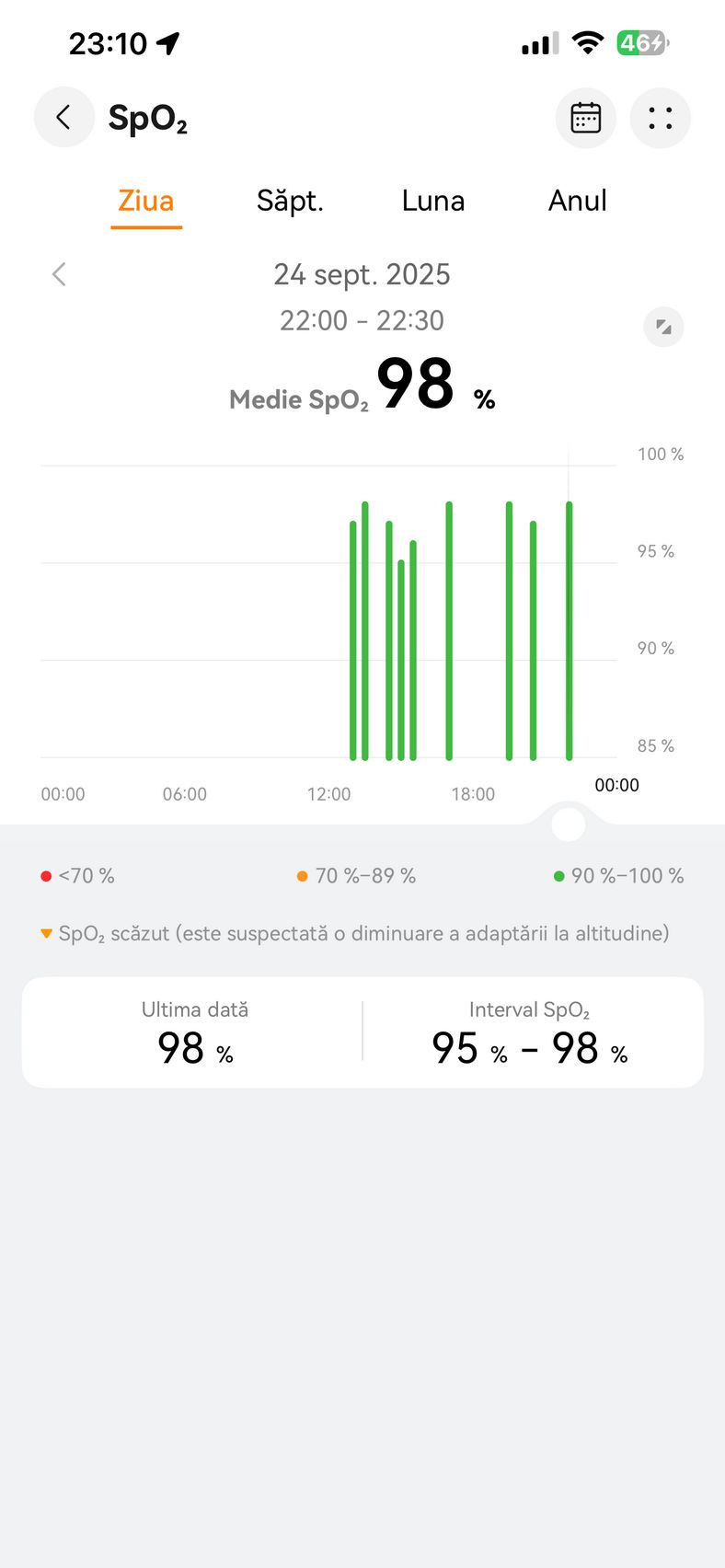Open the Anul tab

click(x=577, y=201)
